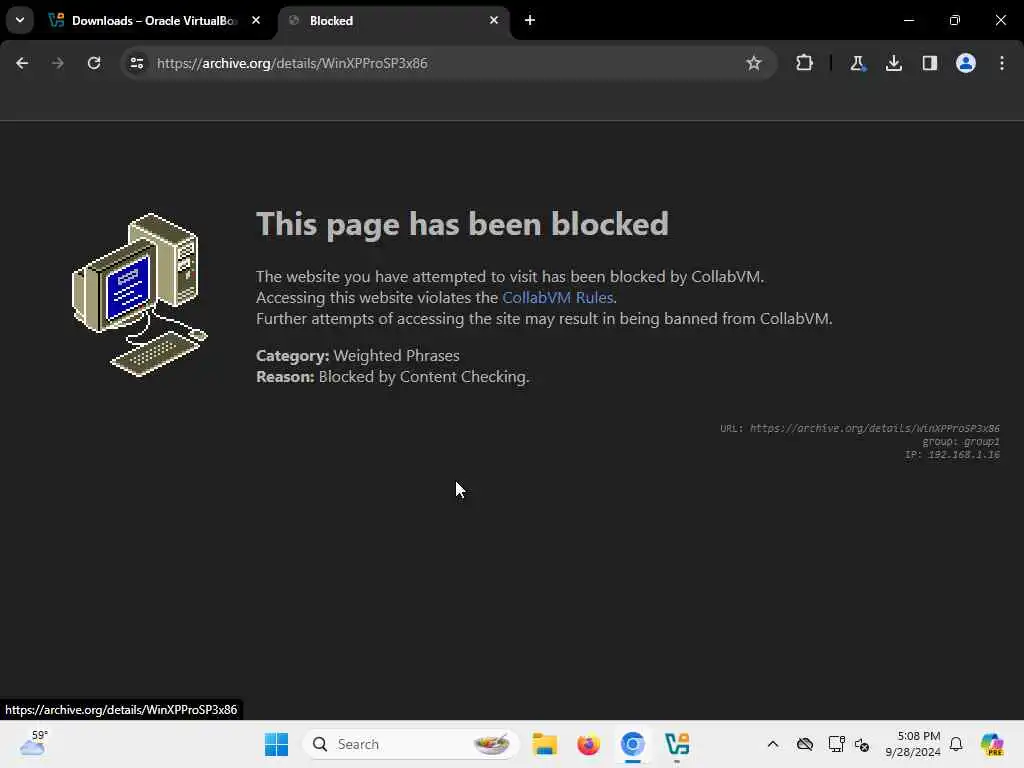Image resolution: width=1024 pixels, height=768 pixels.
Task: Click the 'group: group1' detail text
Action: coord(961,441)
